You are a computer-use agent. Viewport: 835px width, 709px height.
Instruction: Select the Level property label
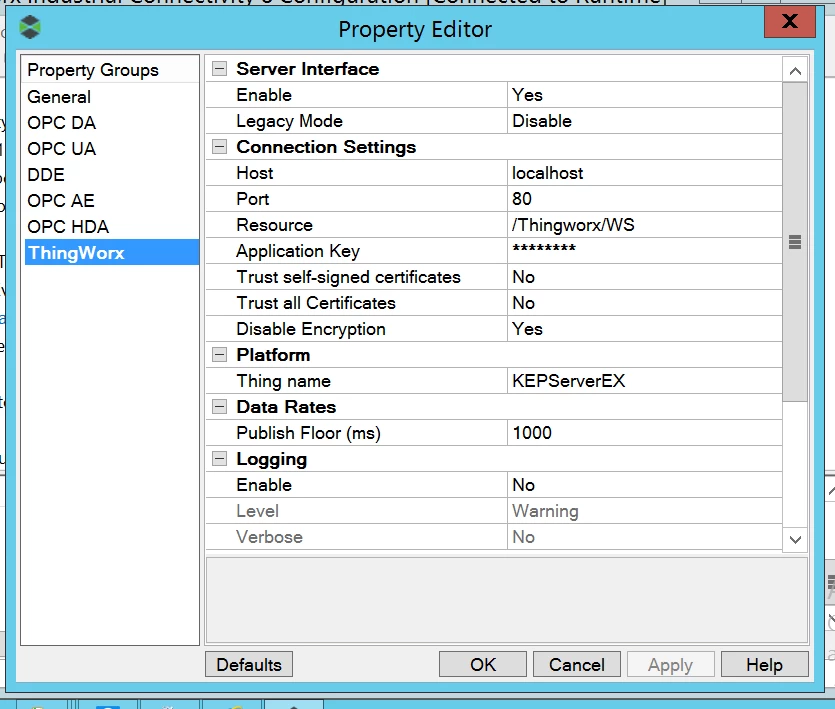tap(257, 511)
